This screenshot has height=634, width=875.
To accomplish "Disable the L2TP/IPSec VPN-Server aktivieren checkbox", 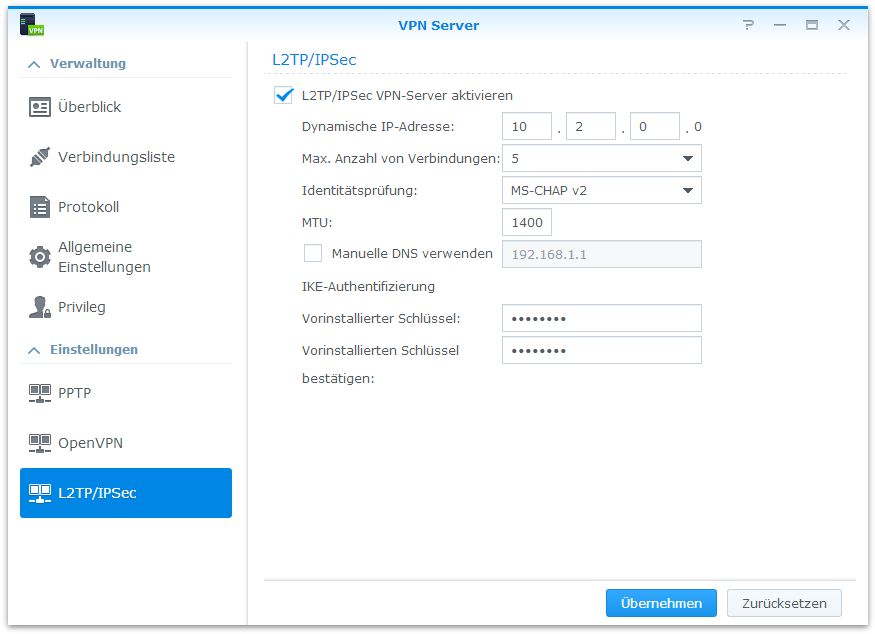I will pyautogui.click(x=283, y=96).
